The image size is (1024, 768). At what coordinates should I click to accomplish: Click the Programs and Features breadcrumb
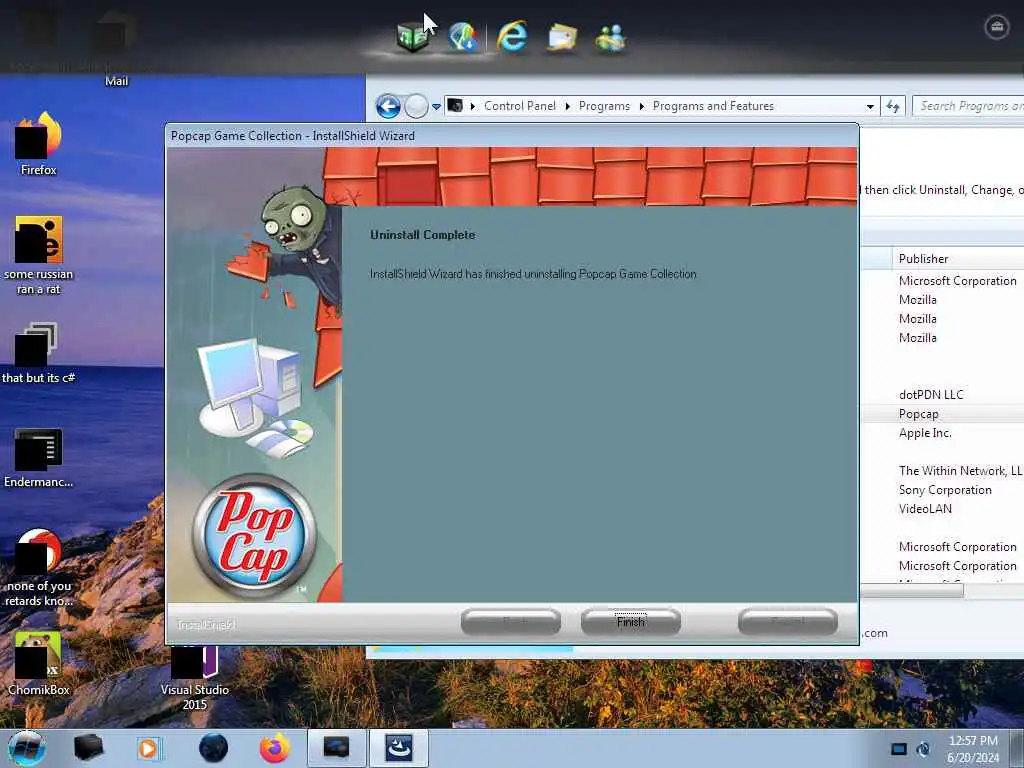[x=713, y=106]
